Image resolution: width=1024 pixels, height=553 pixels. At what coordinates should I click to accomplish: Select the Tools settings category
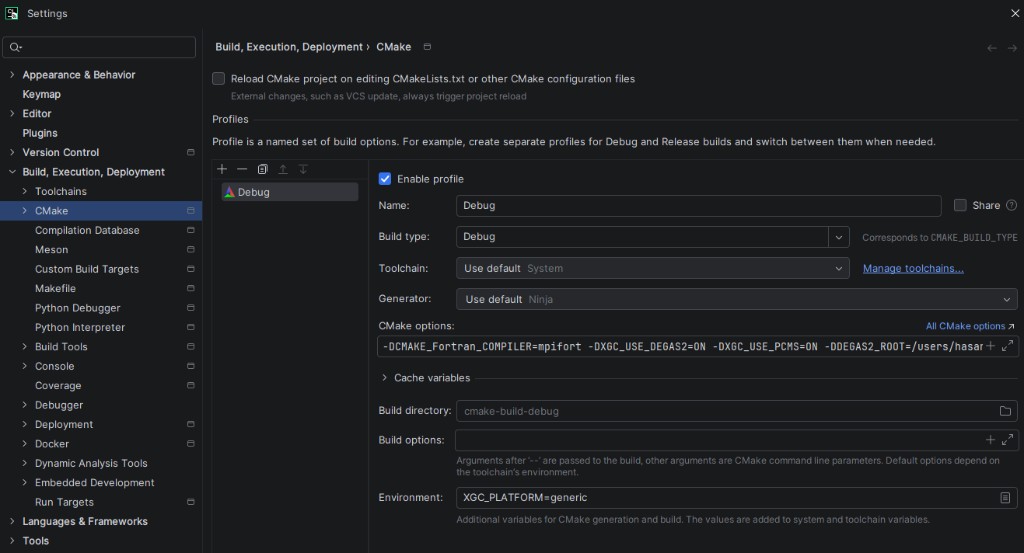click(35, 541)
